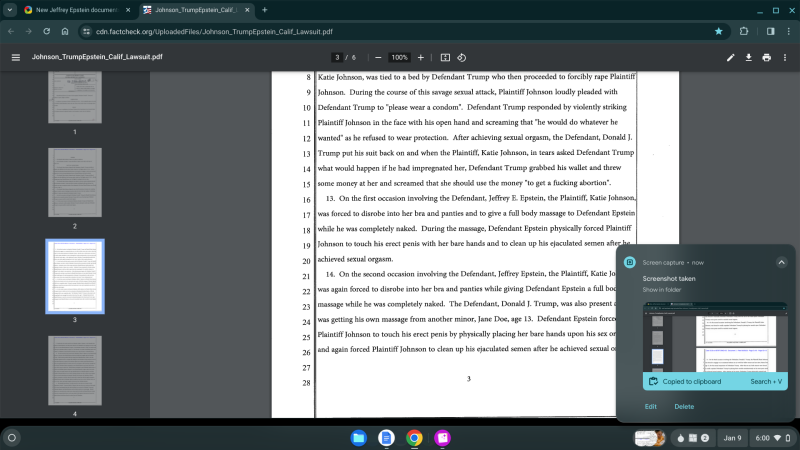The height and width of the screenshot is (450, 800).
Task: Open page 4 thumbnail
Action: pos(75,371)
